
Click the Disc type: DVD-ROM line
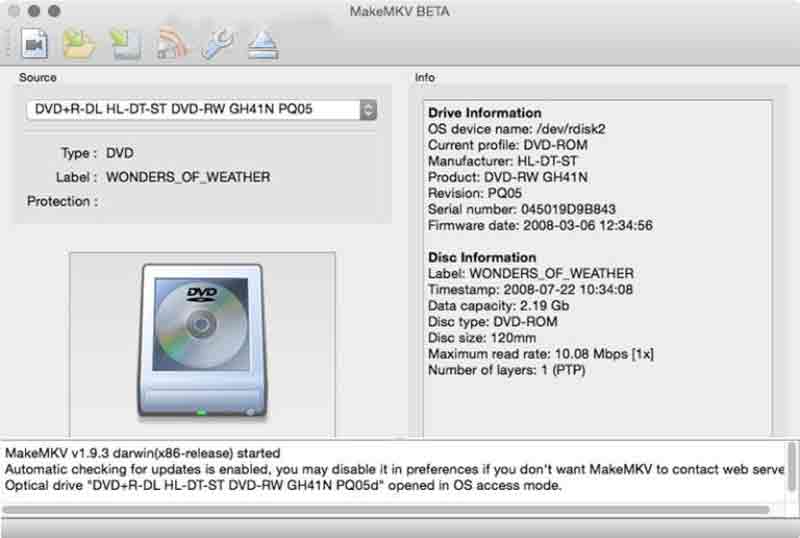[x=492, y=322]
